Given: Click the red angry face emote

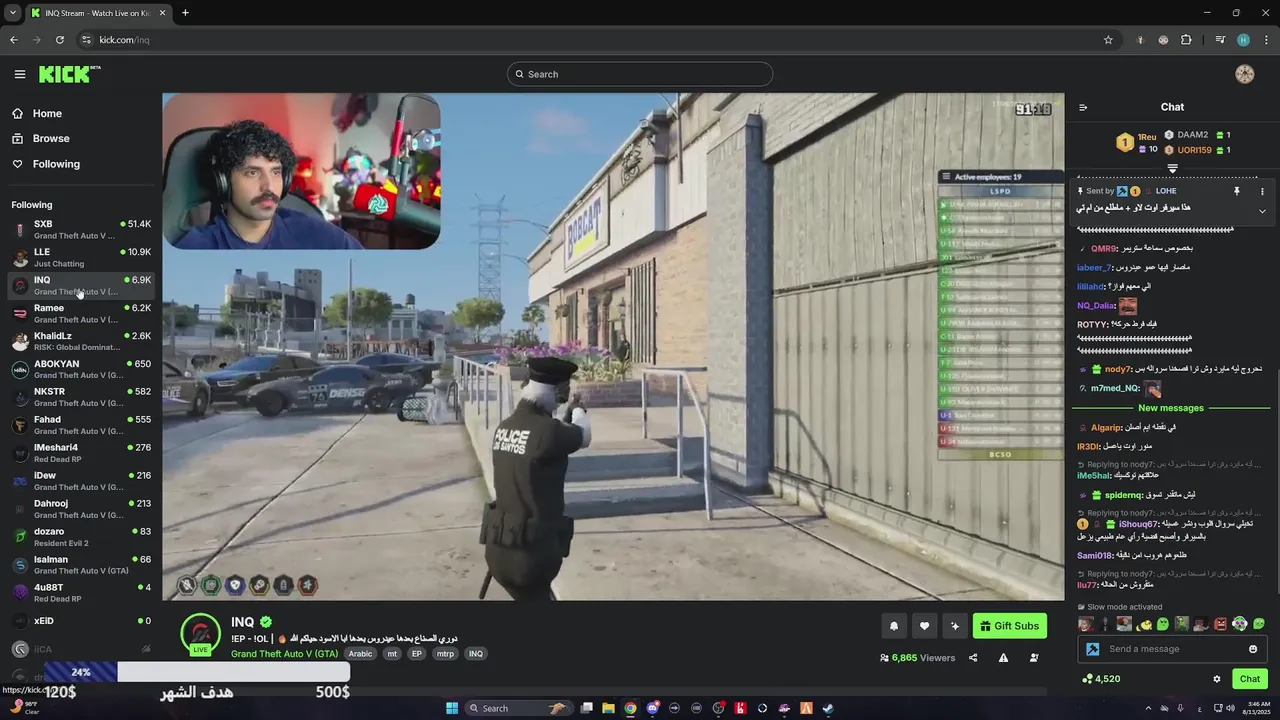Looking at the screenshot, I should pos(1221,624).
